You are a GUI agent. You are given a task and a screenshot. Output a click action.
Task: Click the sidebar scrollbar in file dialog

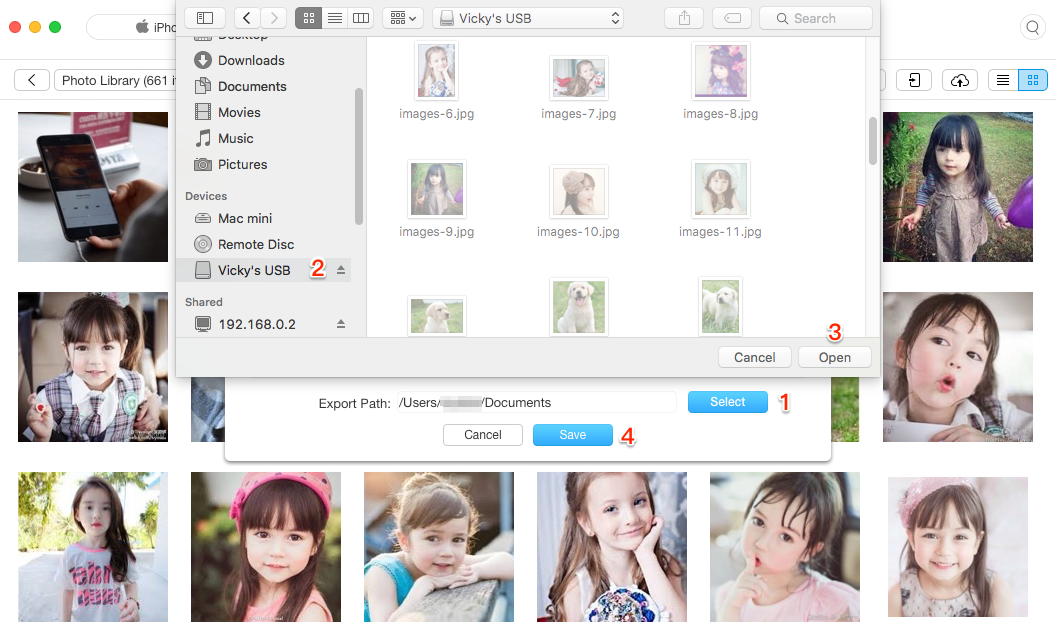(359, 156)
